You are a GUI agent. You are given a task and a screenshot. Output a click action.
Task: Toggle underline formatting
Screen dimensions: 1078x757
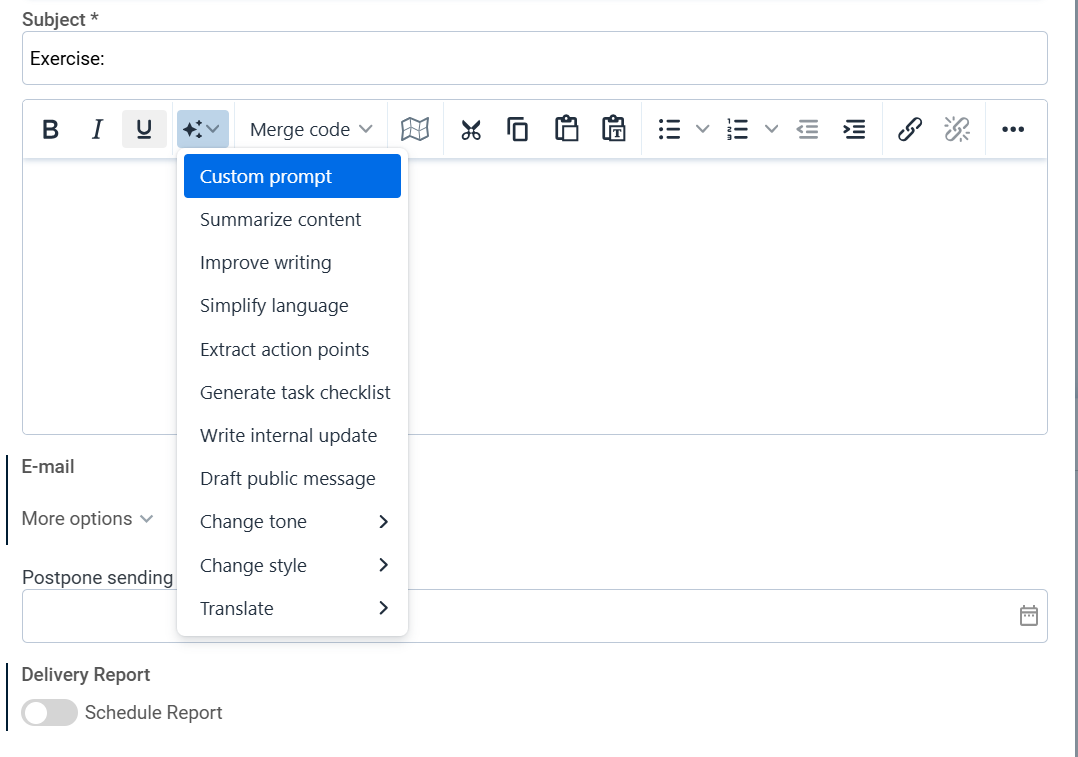pyautogui.click(x=144, y=129)
